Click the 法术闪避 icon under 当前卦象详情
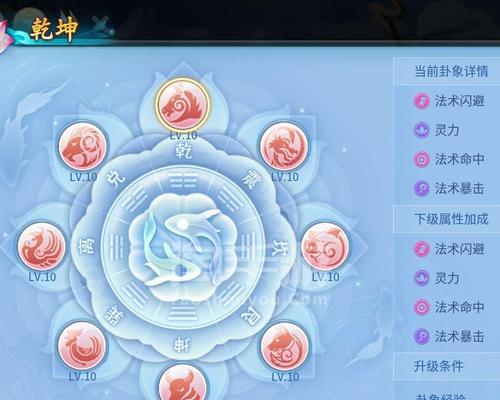The image size is (500, 400). click(421, 101)
